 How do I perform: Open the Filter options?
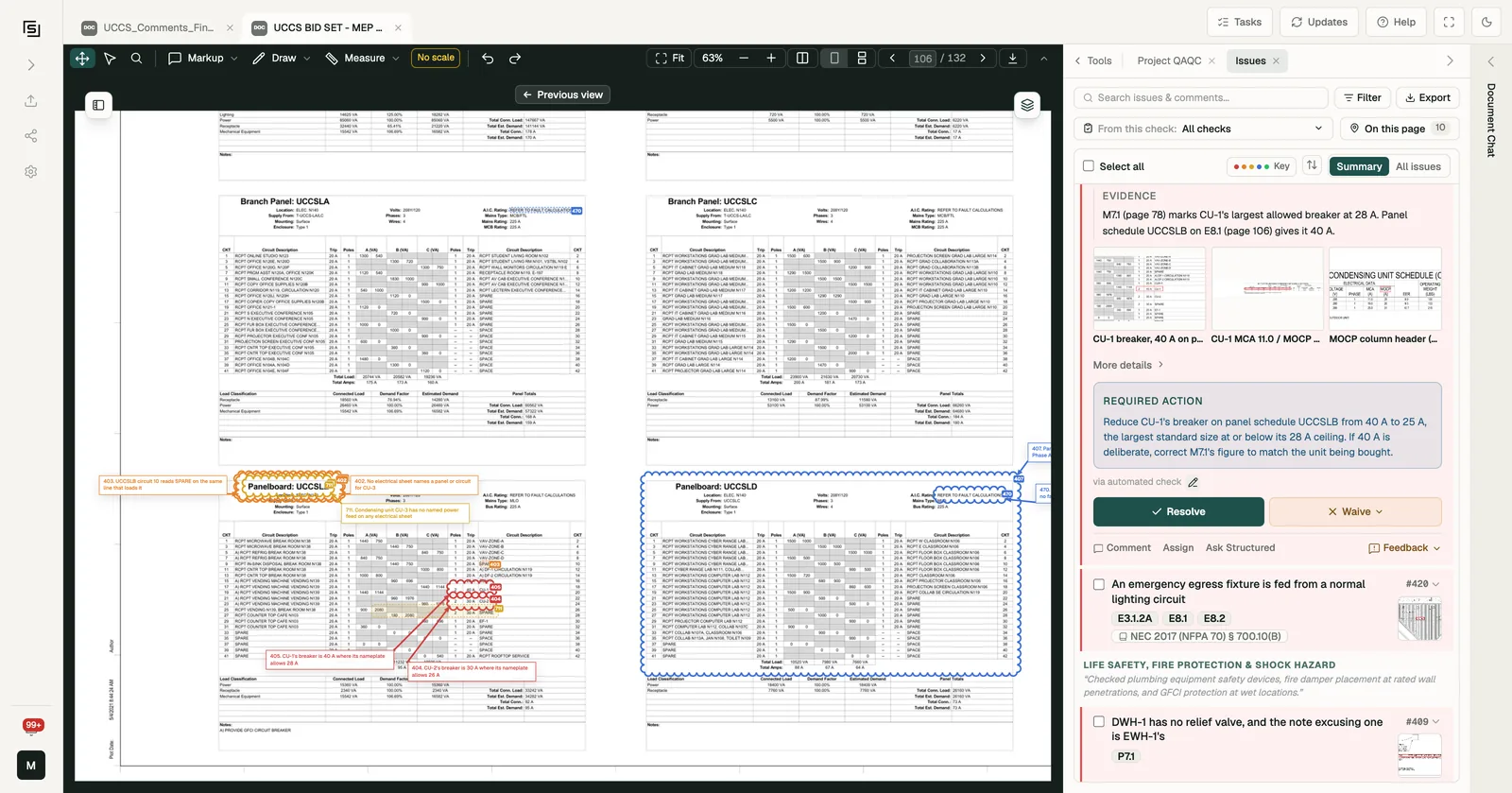point(1362,97)
